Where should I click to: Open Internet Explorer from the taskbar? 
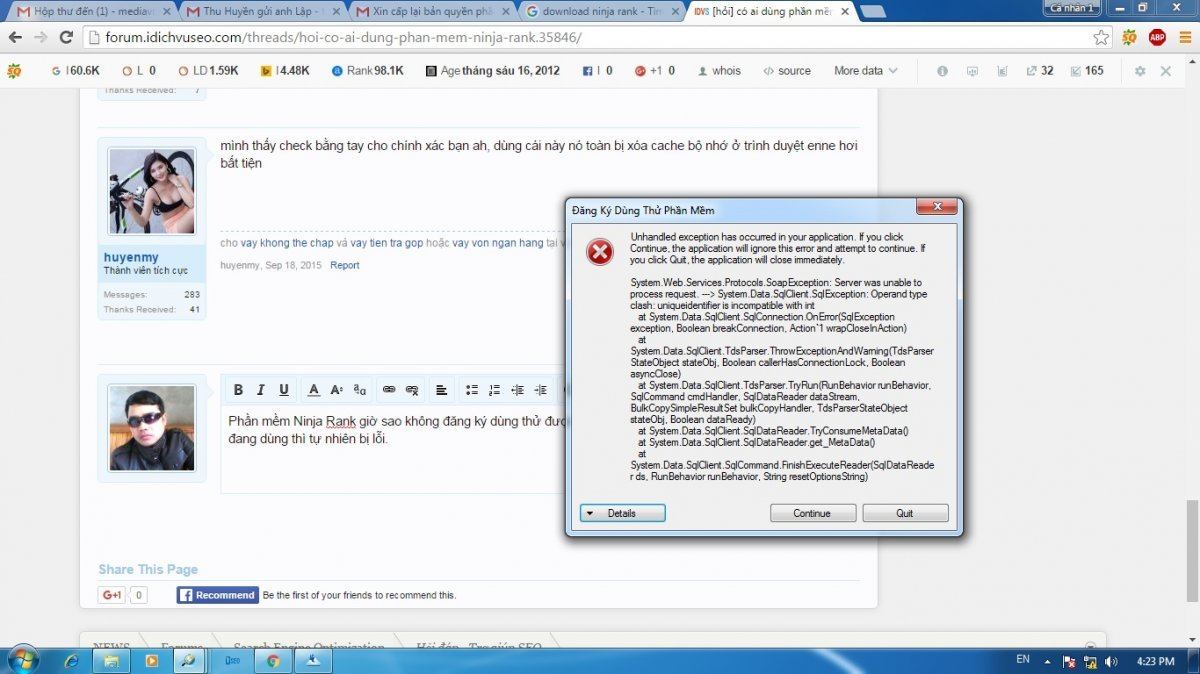coord(71,661)
